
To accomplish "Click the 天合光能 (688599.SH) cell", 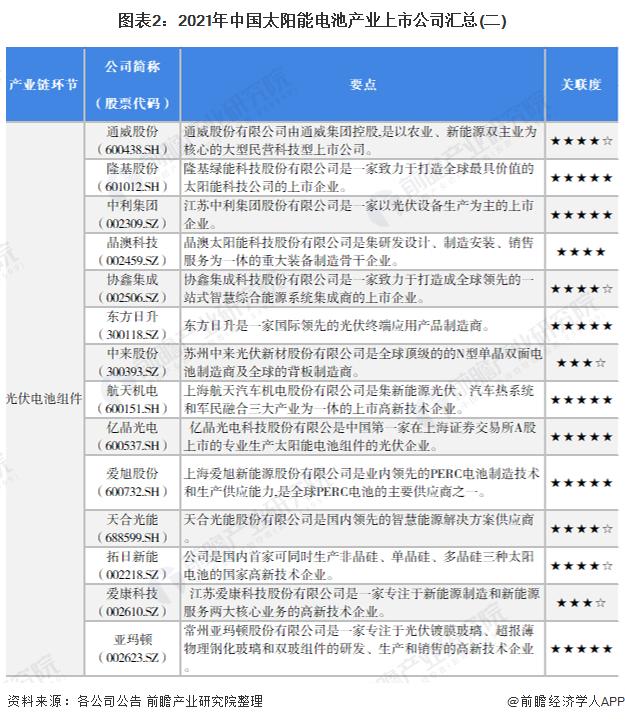I will [132, 529].
